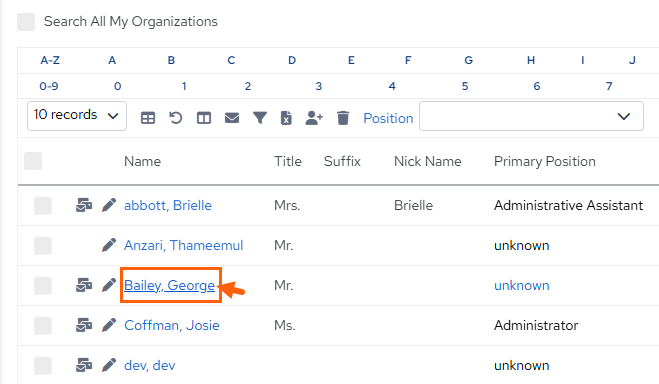Expand the Position dropdown
Image resolution: width=659 pixels, height=384 pixels.
pyautogui.click(x=531, y=116)
